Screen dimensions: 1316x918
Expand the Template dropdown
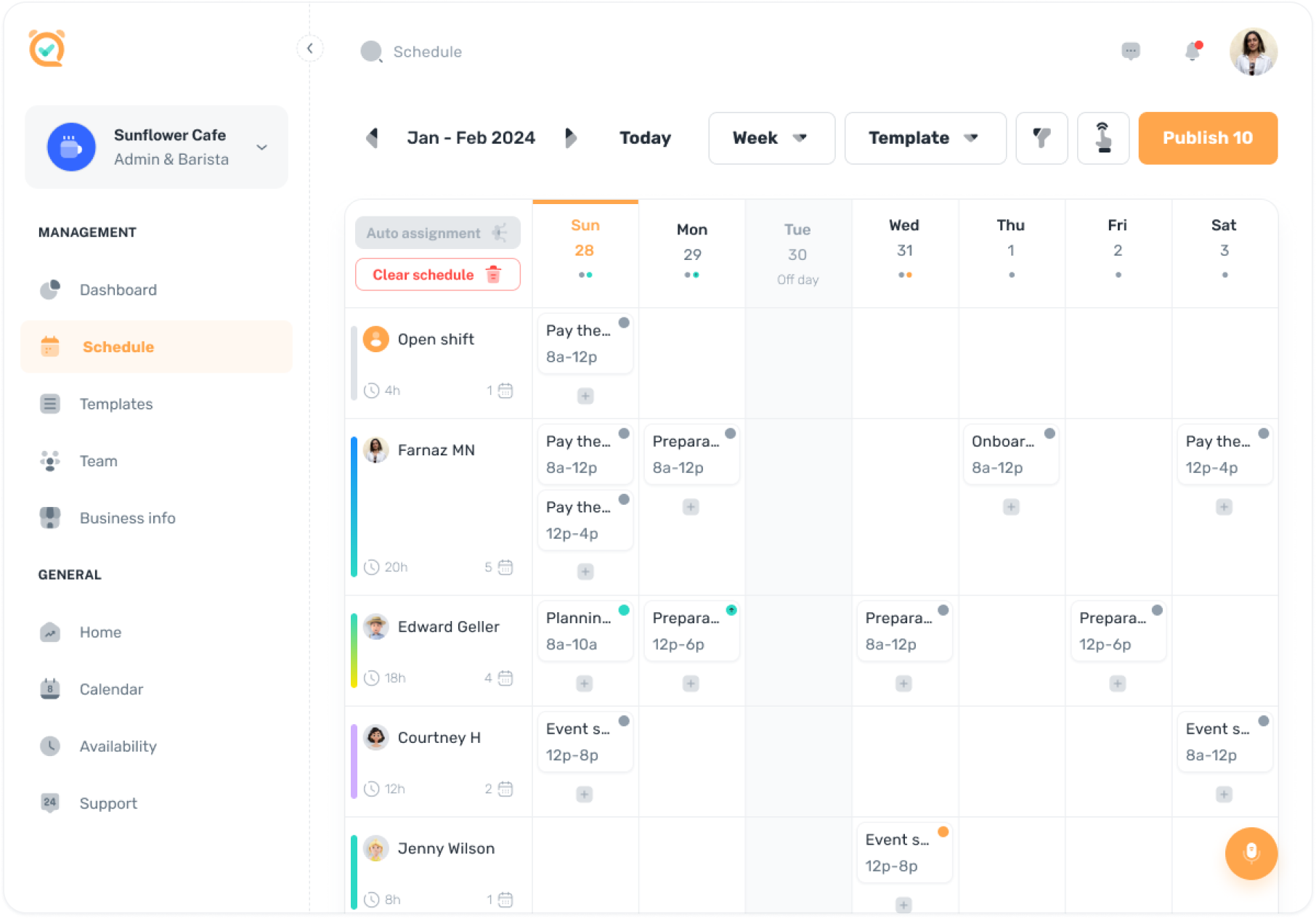(x=925, y=138)
